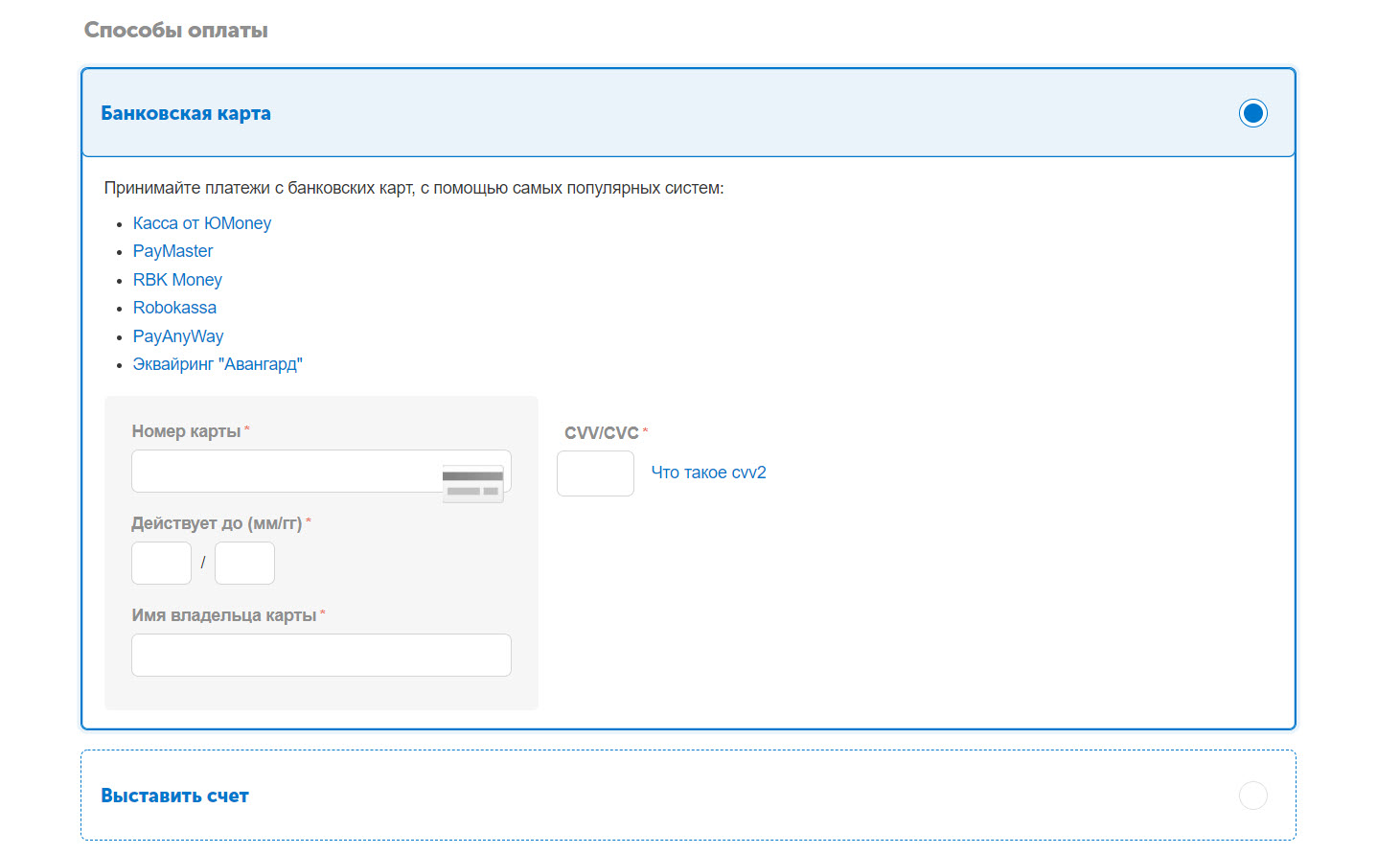Viewport: 1400px width, 854px height.
Task: Select the Банковская карта radio button
Action: [x=1252, y=113]
